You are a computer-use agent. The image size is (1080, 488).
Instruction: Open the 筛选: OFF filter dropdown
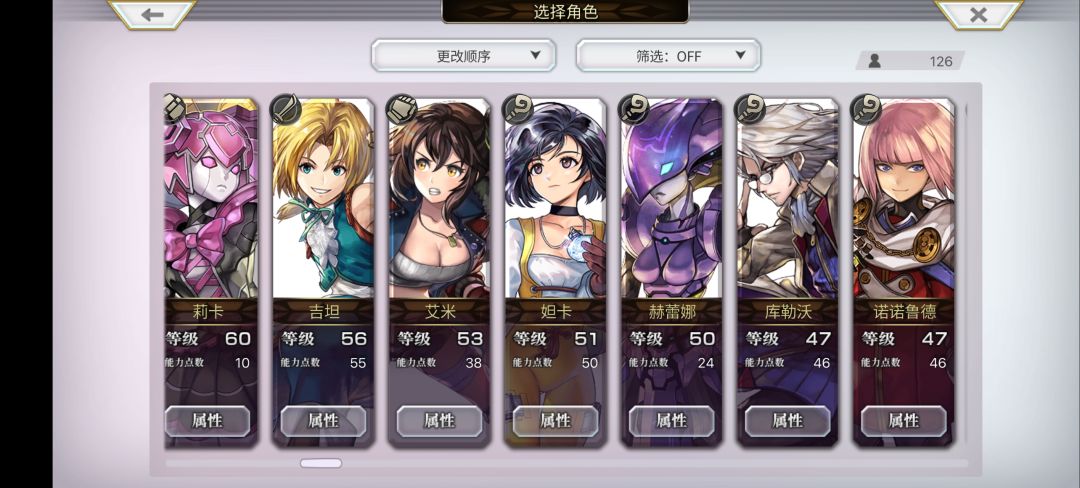pos(668,56)
